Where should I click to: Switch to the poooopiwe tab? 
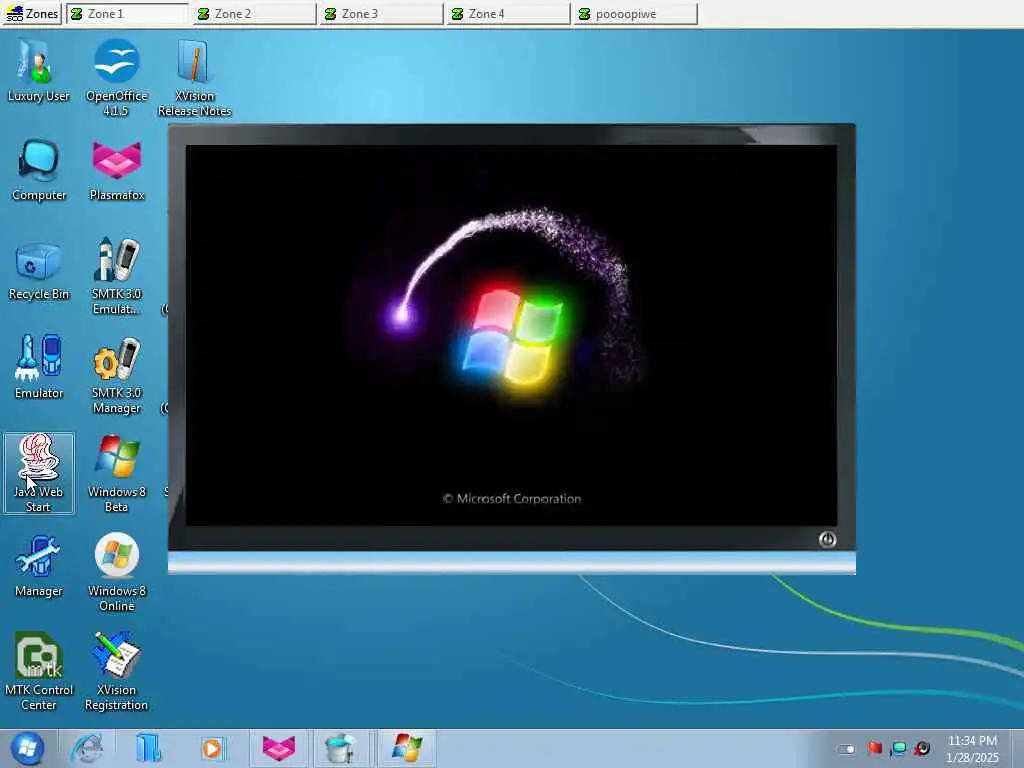point(635,14)
